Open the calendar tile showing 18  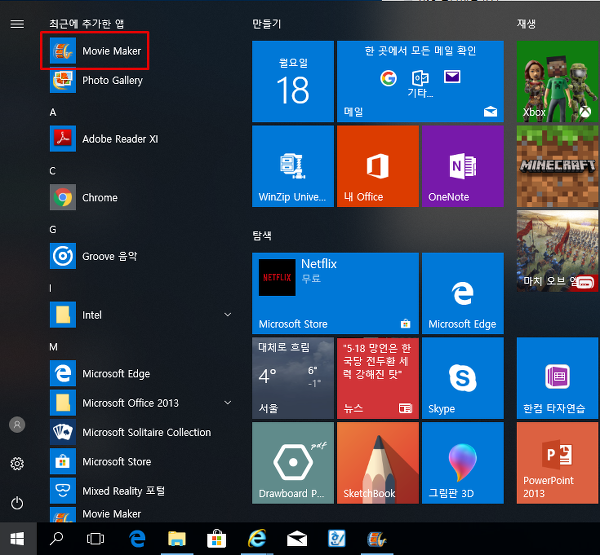point(293,82)
